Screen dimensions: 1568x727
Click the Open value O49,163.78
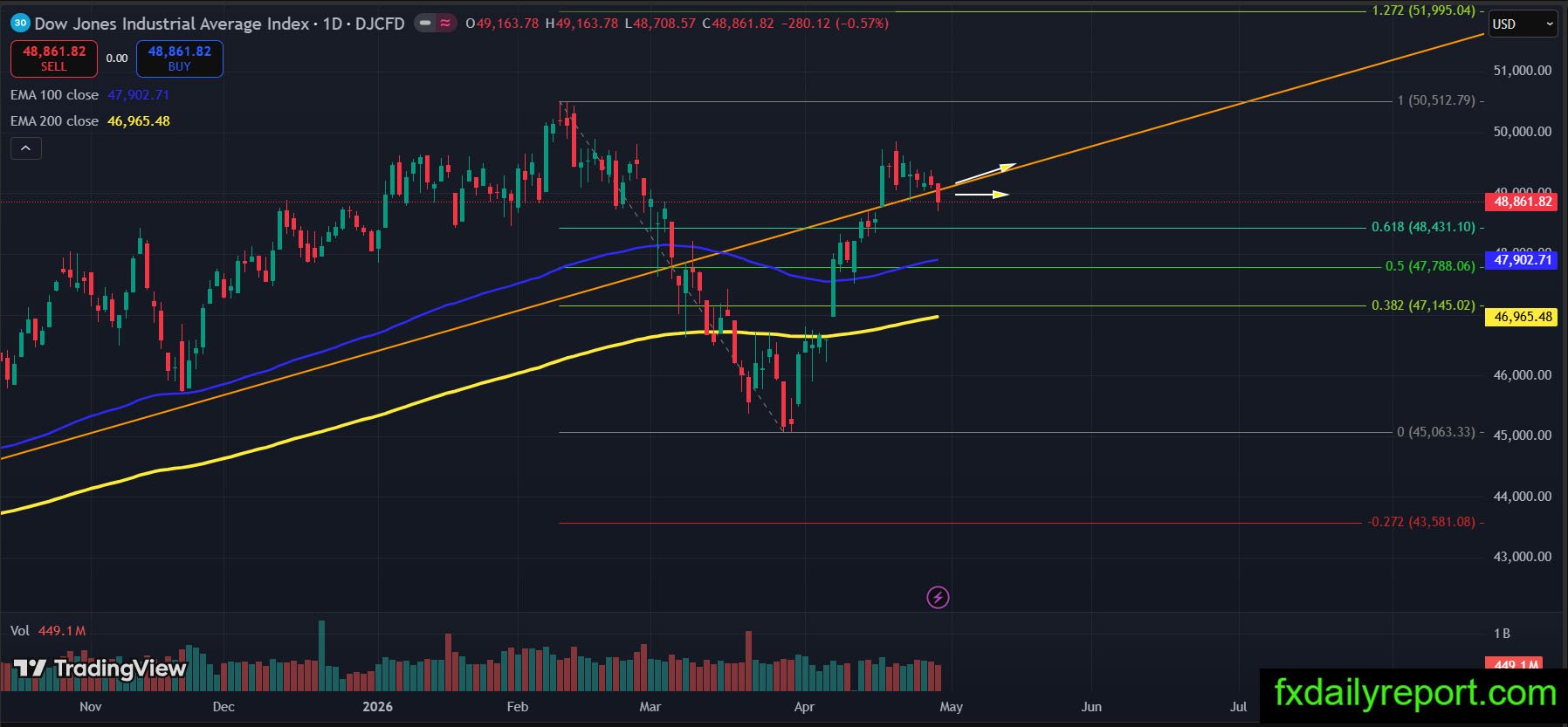click(x=502, y=24)
